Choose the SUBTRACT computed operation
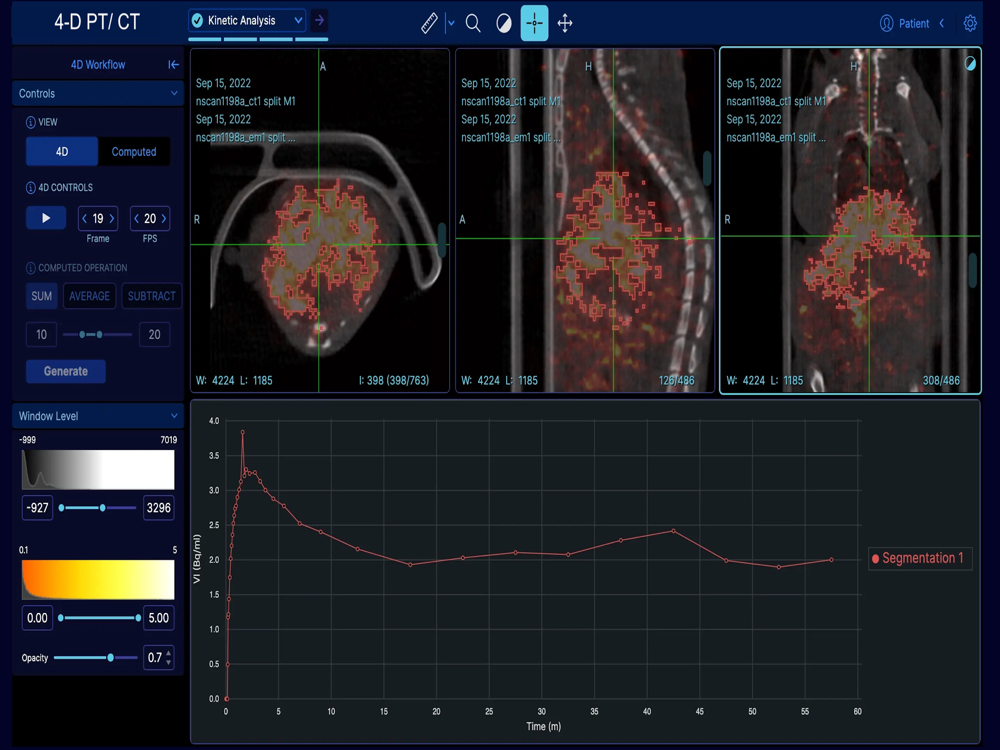Screen dimensions: 1000x750 (x=151, y=296)
